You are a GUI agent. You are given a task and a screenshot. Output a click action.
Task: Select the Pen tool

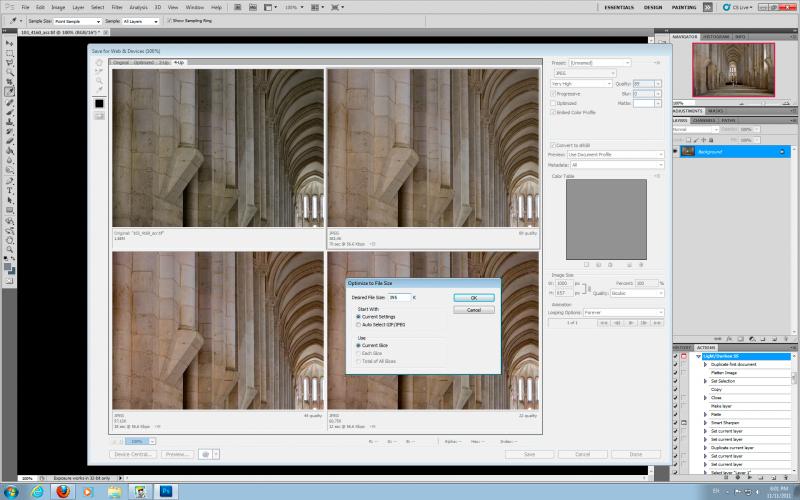10,181
